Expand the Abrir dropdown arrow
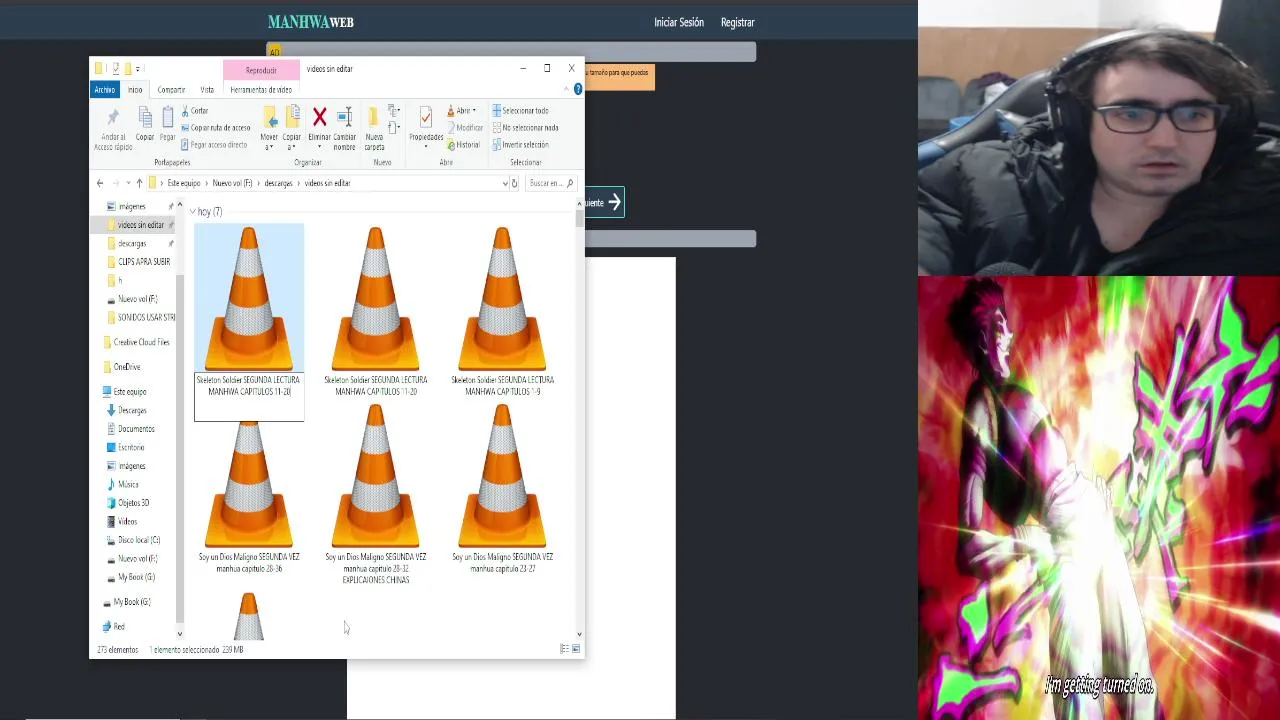The image size is (1280, 720). point(474,111)
